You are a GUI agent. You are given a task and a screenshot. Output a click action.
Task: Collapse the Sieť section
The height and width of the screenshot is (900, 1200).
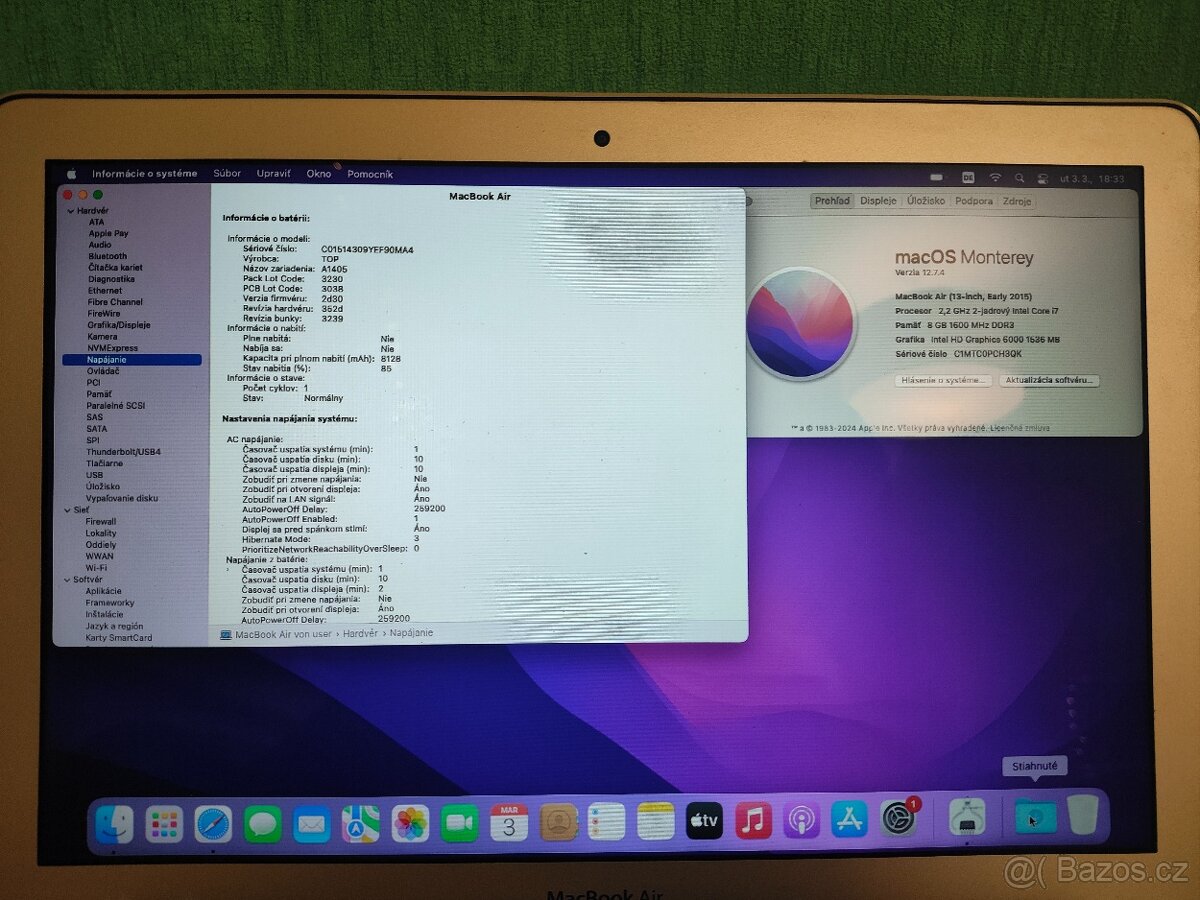tap(66, 509)
